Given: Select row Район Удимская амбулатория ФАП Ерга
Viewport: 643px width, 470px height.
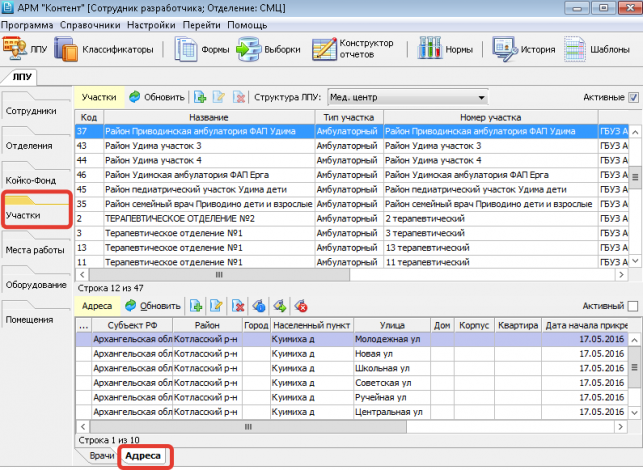Looking at the screenshot, I should click(x=351, y=175).
